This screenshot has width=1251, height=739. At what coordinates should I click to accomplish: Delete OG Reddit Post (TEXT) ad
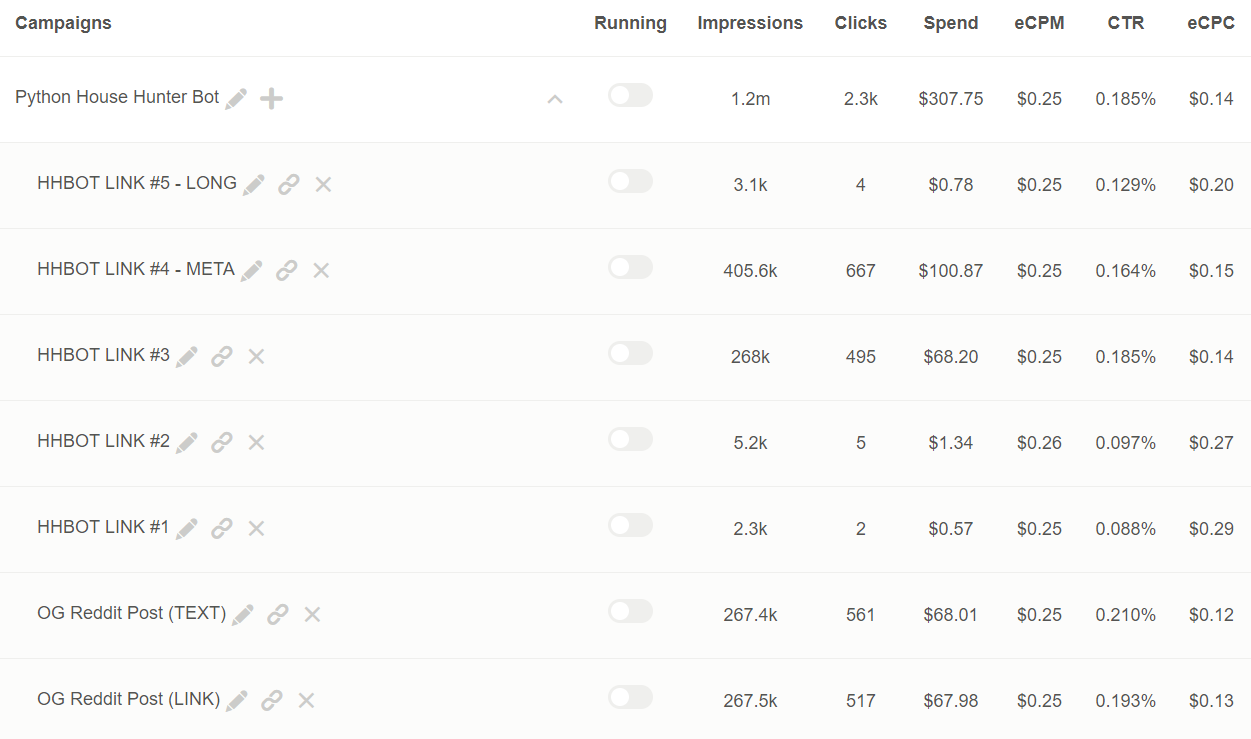point(312,614)
